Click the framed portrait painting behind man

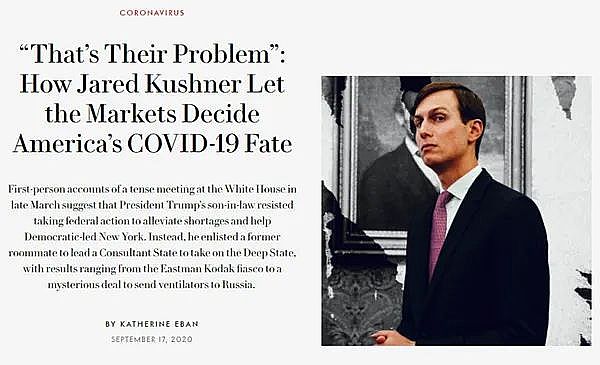coord(432,153)
